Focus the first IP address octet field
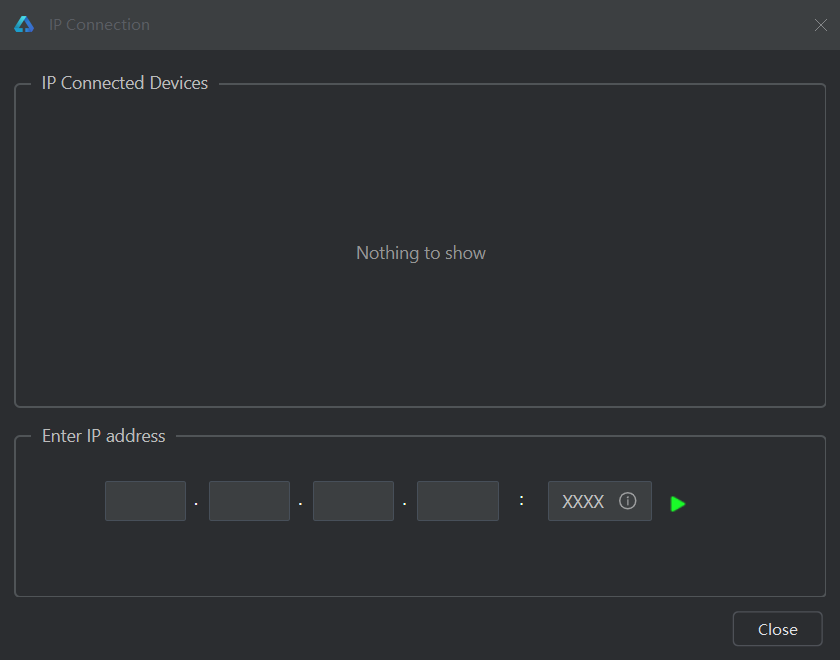 [145, 501]
